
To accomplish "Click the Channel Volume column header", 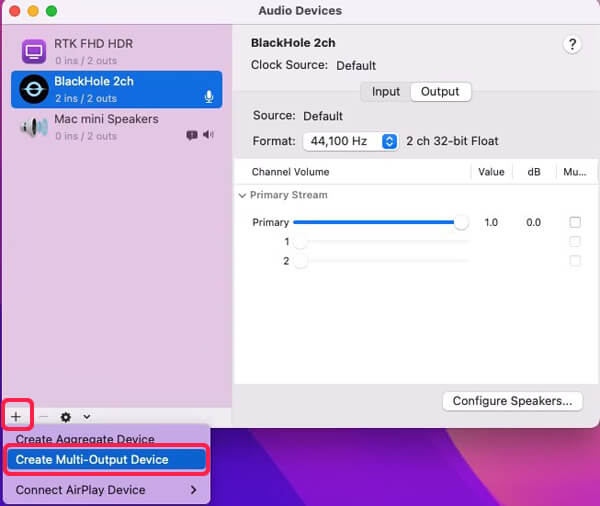I will [x=290, y=172].
